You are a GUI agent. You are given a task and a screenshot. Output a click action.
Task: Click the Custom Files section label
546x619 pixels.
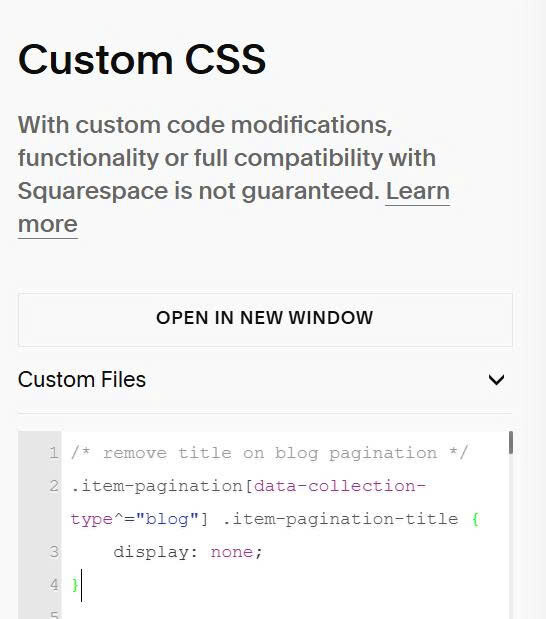click(x=82, y=379)
